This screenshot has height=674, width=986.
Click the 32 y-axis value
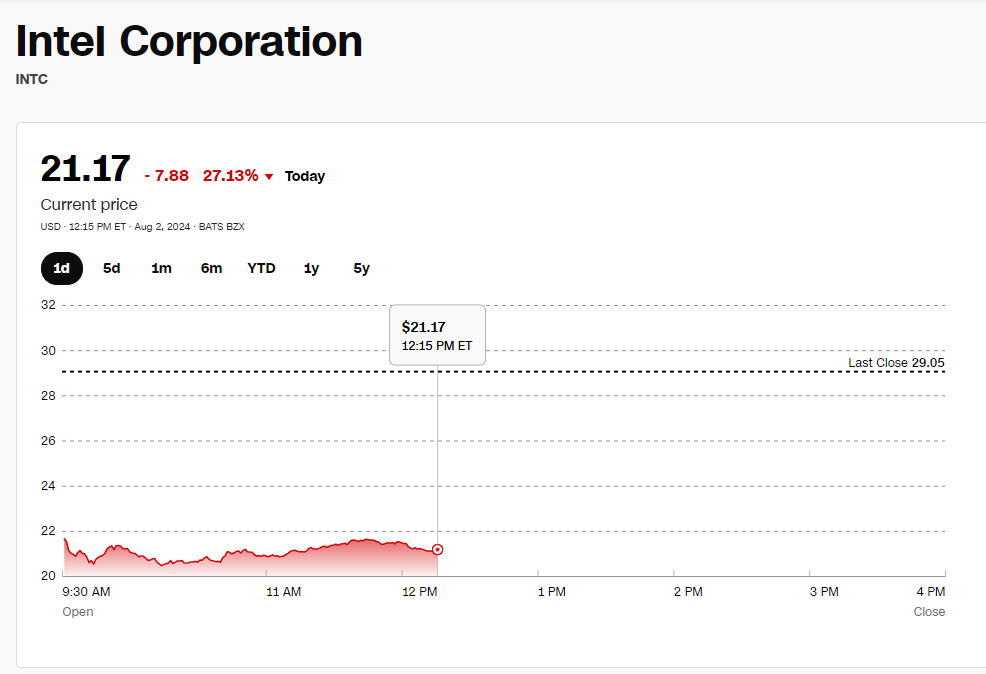pos(48,305)
